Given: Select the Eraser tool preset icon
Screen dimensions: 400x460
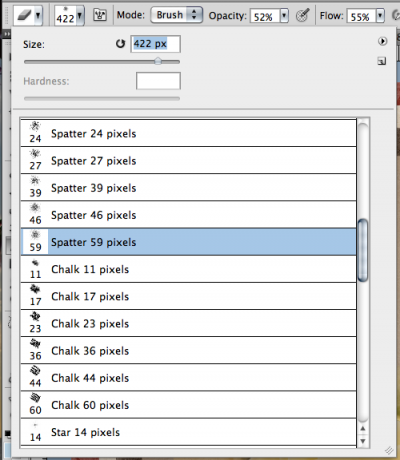Looking at the screenshot, I should pos(24,15).
